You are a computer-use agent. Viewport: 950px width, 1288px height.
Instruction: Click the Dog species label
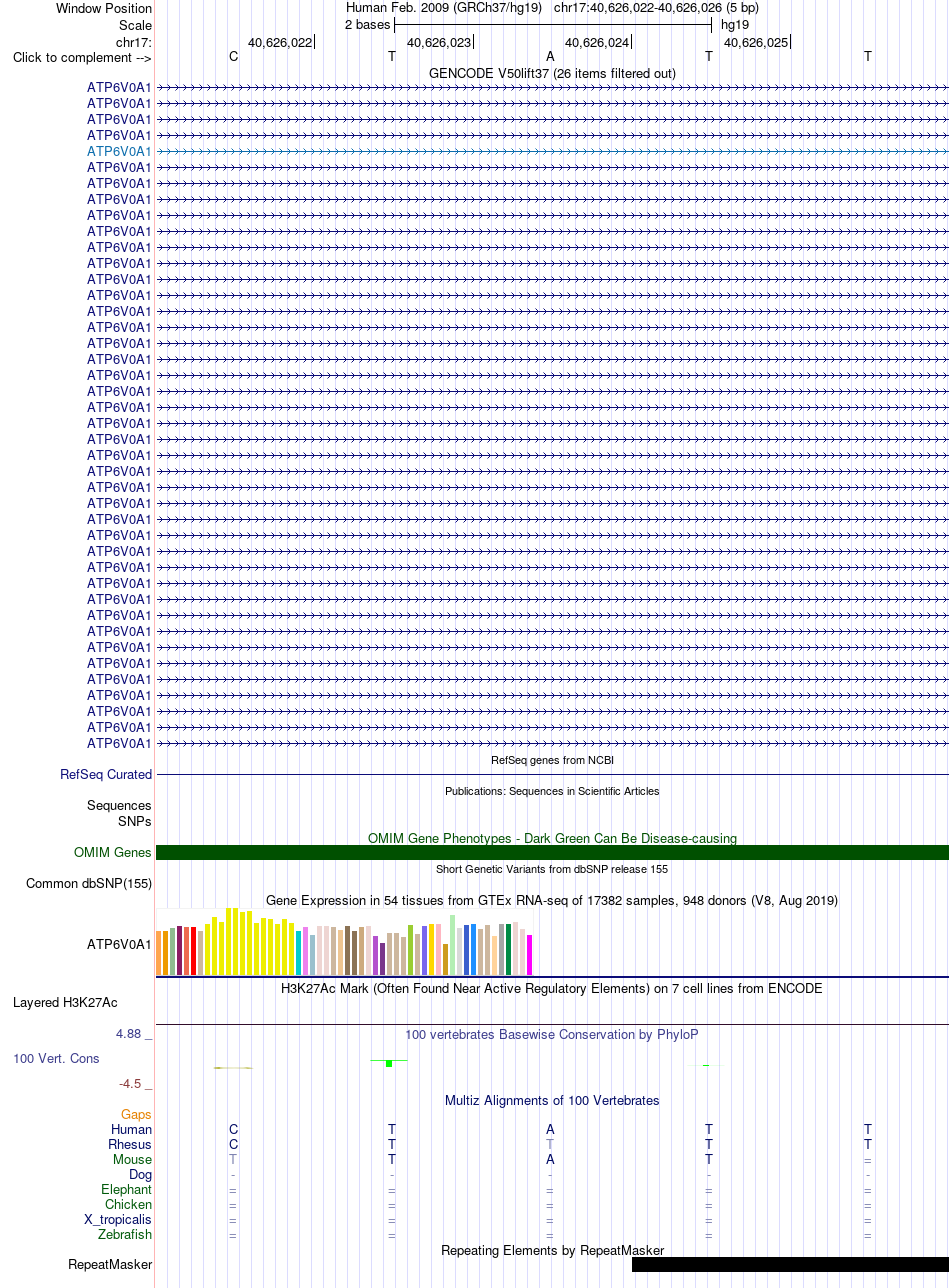pyautogui.click(x=140, y=1175)
